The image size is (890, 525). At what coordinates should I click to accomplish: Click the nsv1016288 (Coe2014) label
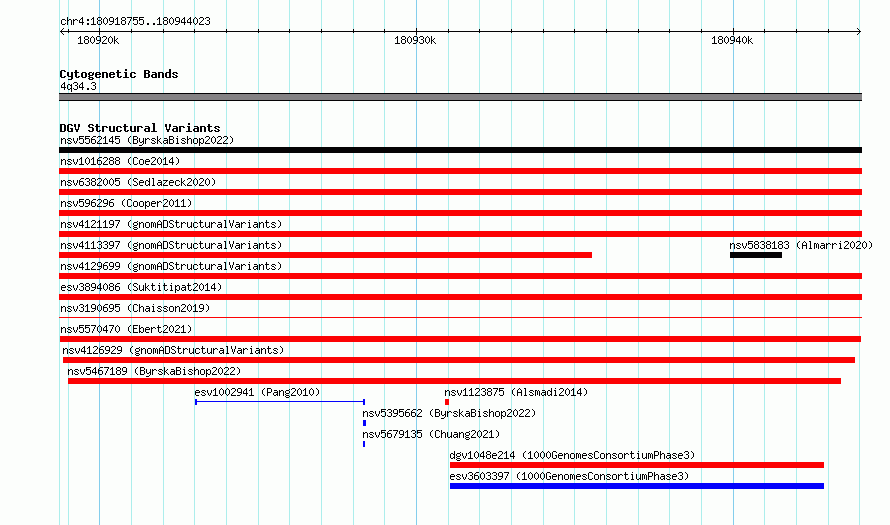120,161
